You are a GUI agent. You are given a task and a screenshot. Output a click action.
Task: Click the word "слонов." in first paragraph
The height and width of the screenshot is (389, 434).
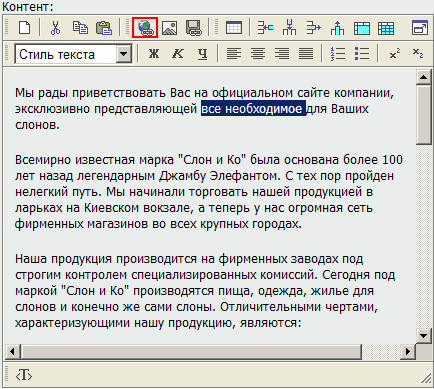[37, 125]
